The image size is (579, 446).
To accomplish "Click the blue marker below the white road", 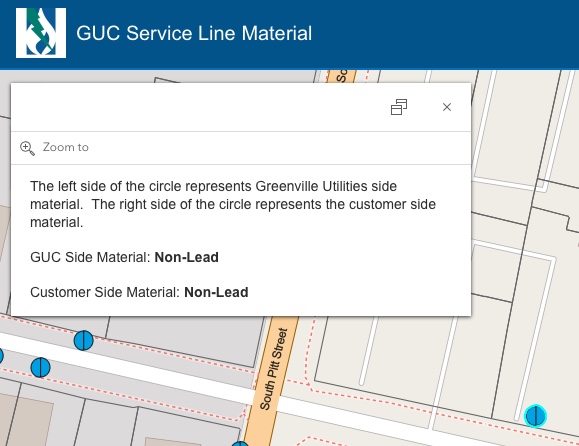I will click(40, 367).
